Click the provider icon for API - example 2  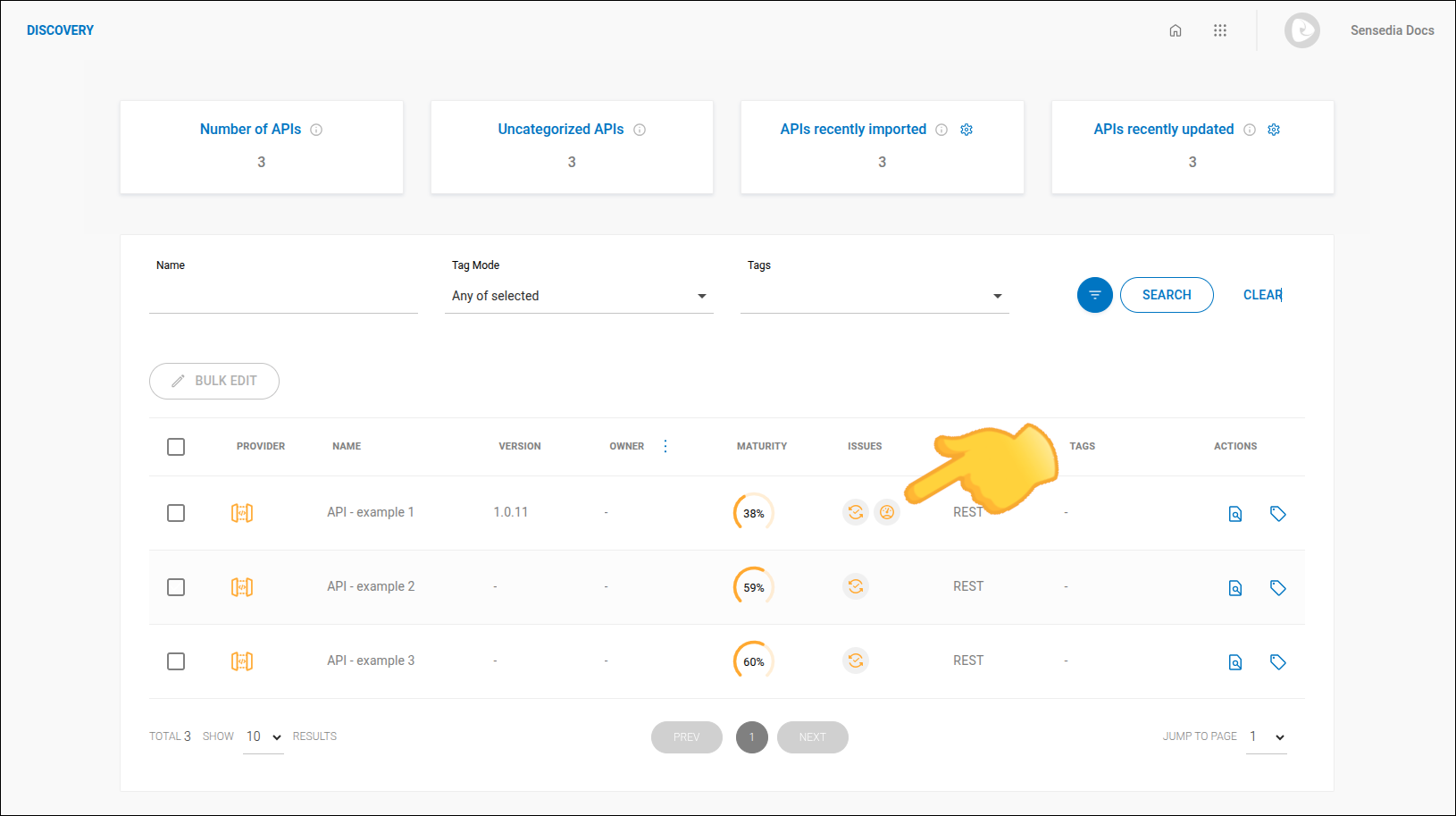pyautogui.click(x=241, y=587)
